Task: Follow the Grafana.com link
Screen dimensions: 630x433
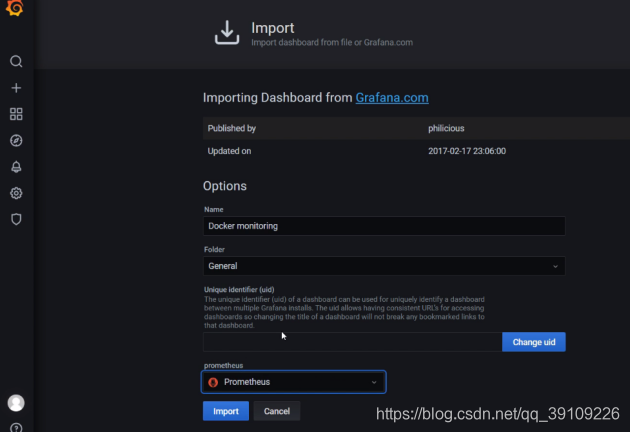Action: click(392, 98)
